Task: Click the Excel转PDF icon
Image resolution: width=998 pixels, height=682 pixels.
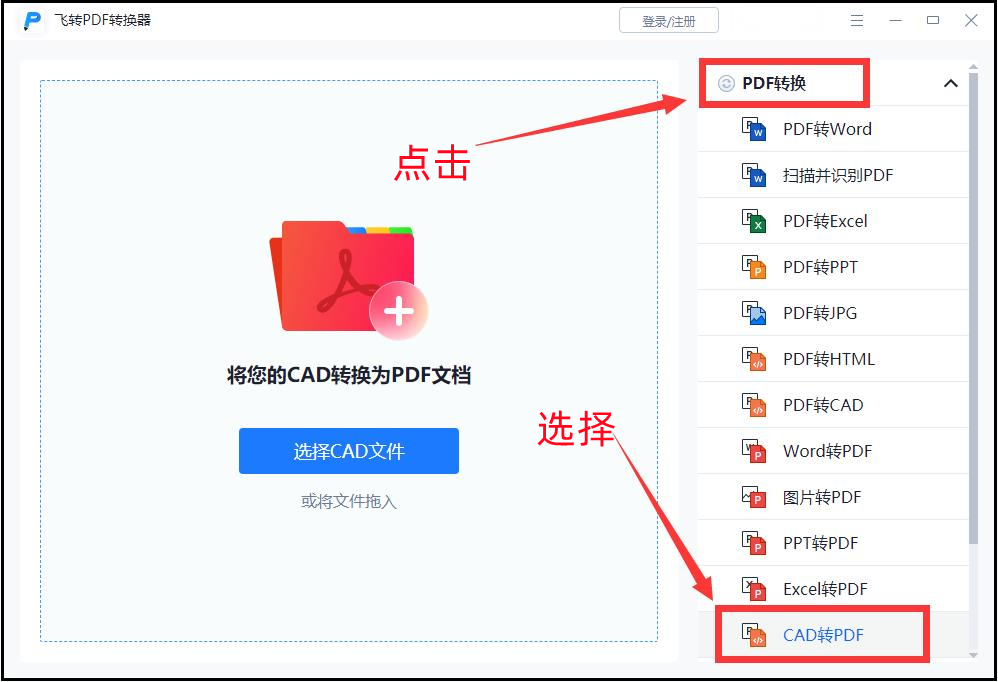Action: (x=754, y=589)
